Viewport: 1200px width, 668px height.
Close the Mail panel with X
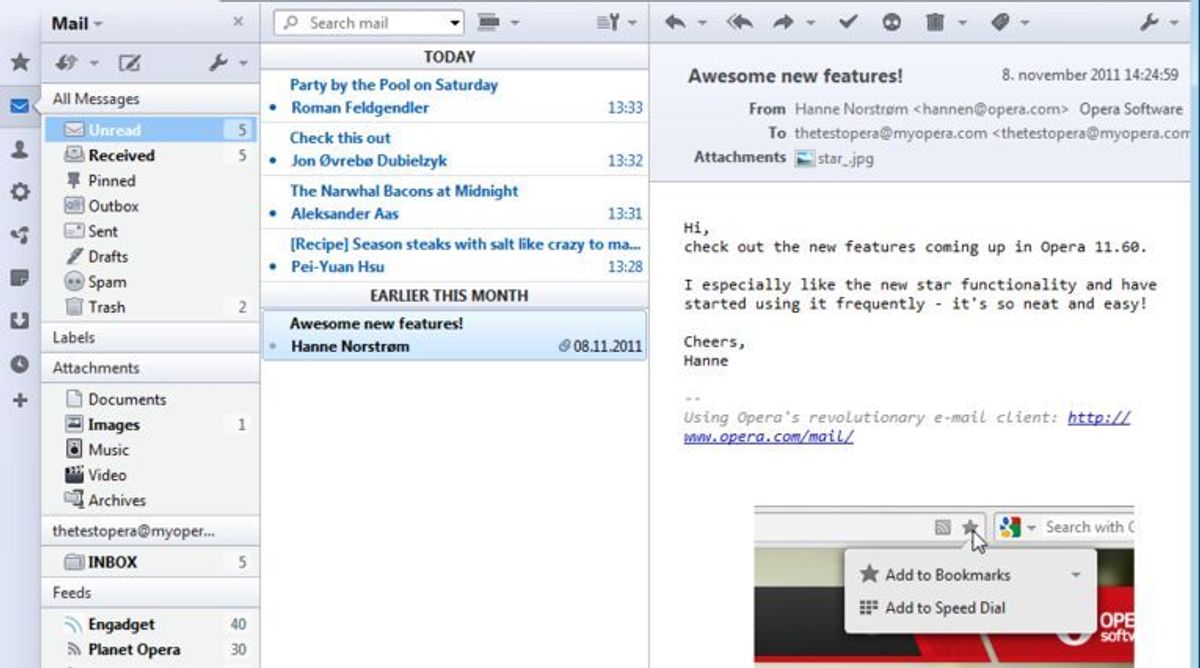tap(238, 21)
